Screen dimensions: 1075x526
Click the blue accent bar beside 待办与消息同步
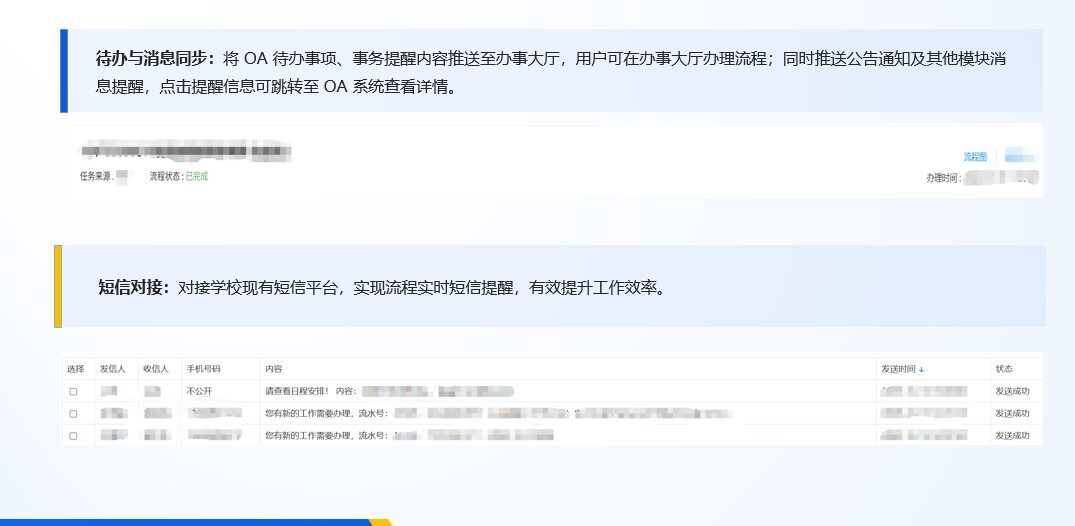tap(64, 70)
